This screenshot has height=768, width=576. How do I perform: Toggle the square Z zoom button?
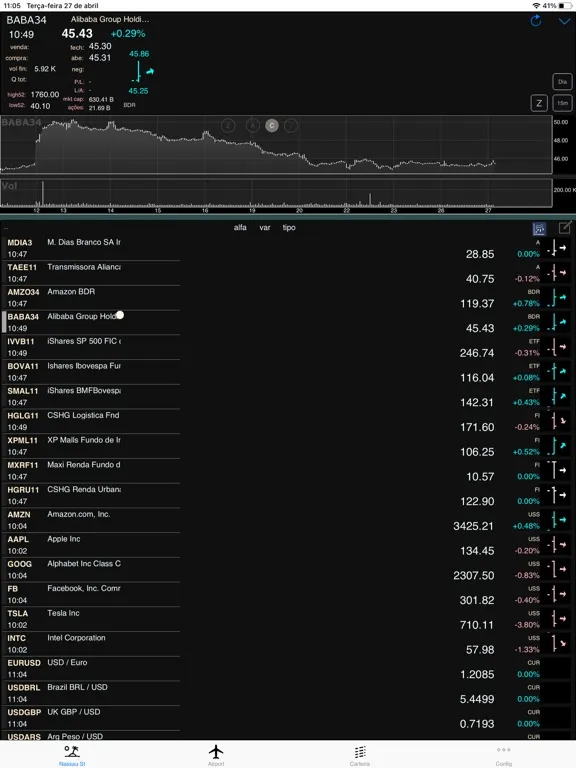pyautogui.click(x=539, y=103)
